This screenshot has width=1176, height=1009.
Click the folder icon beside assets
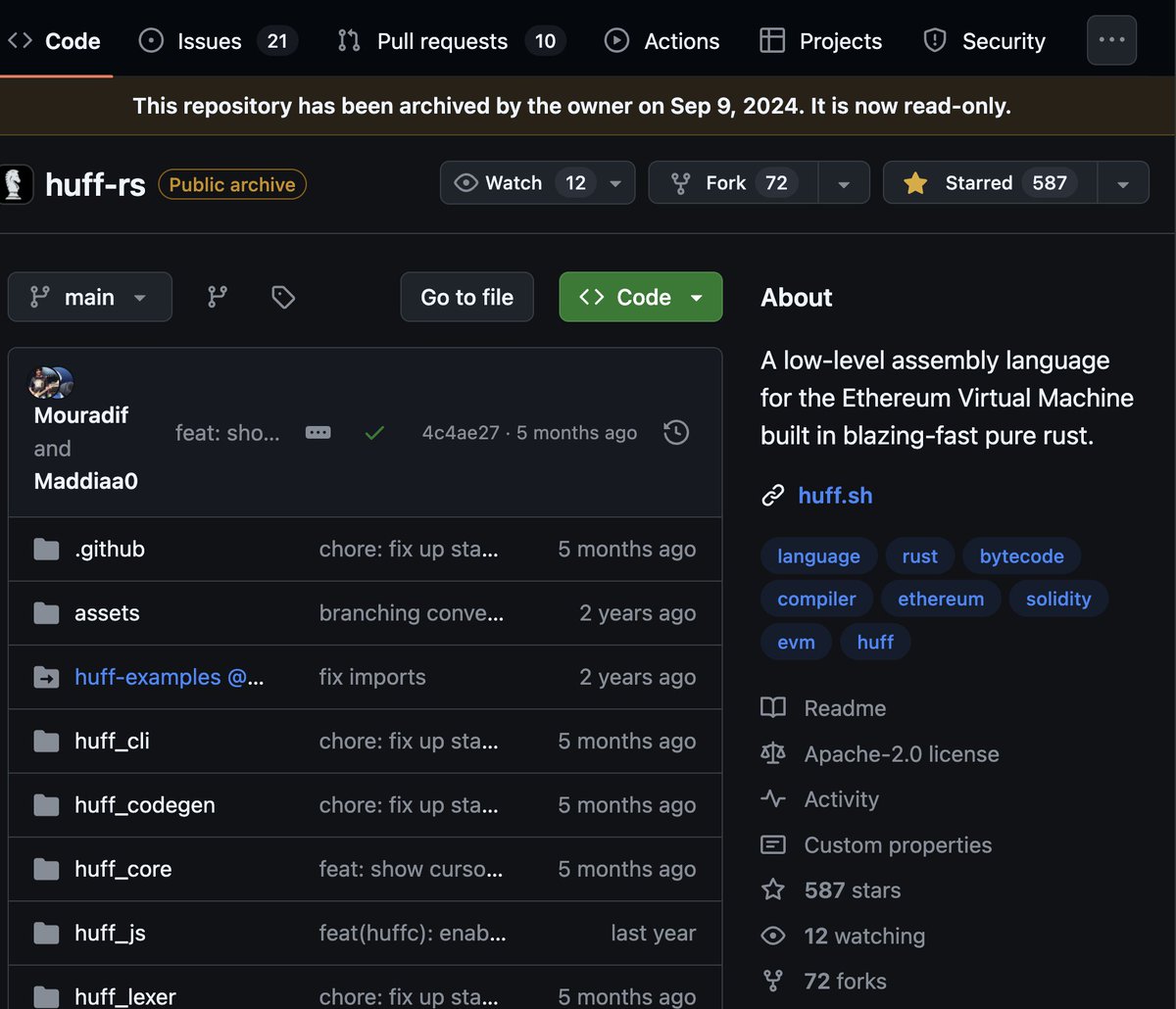coord(46,613)
